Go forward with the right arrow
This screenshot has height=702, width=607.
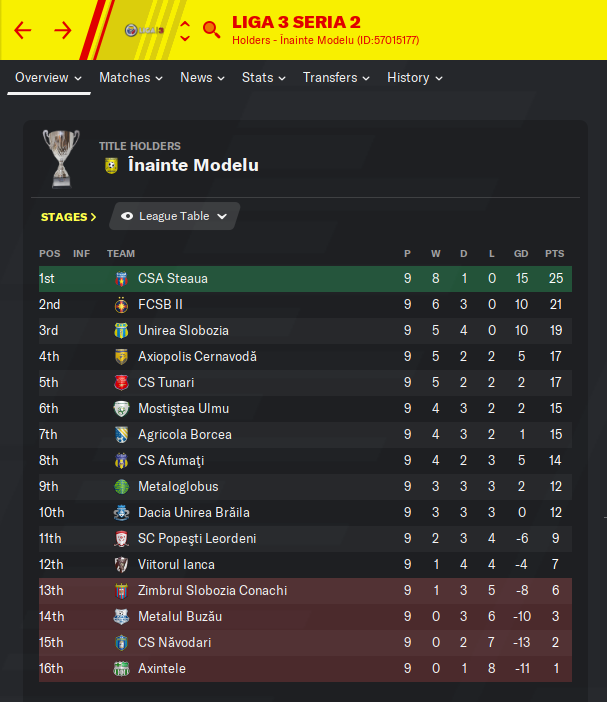63,30
